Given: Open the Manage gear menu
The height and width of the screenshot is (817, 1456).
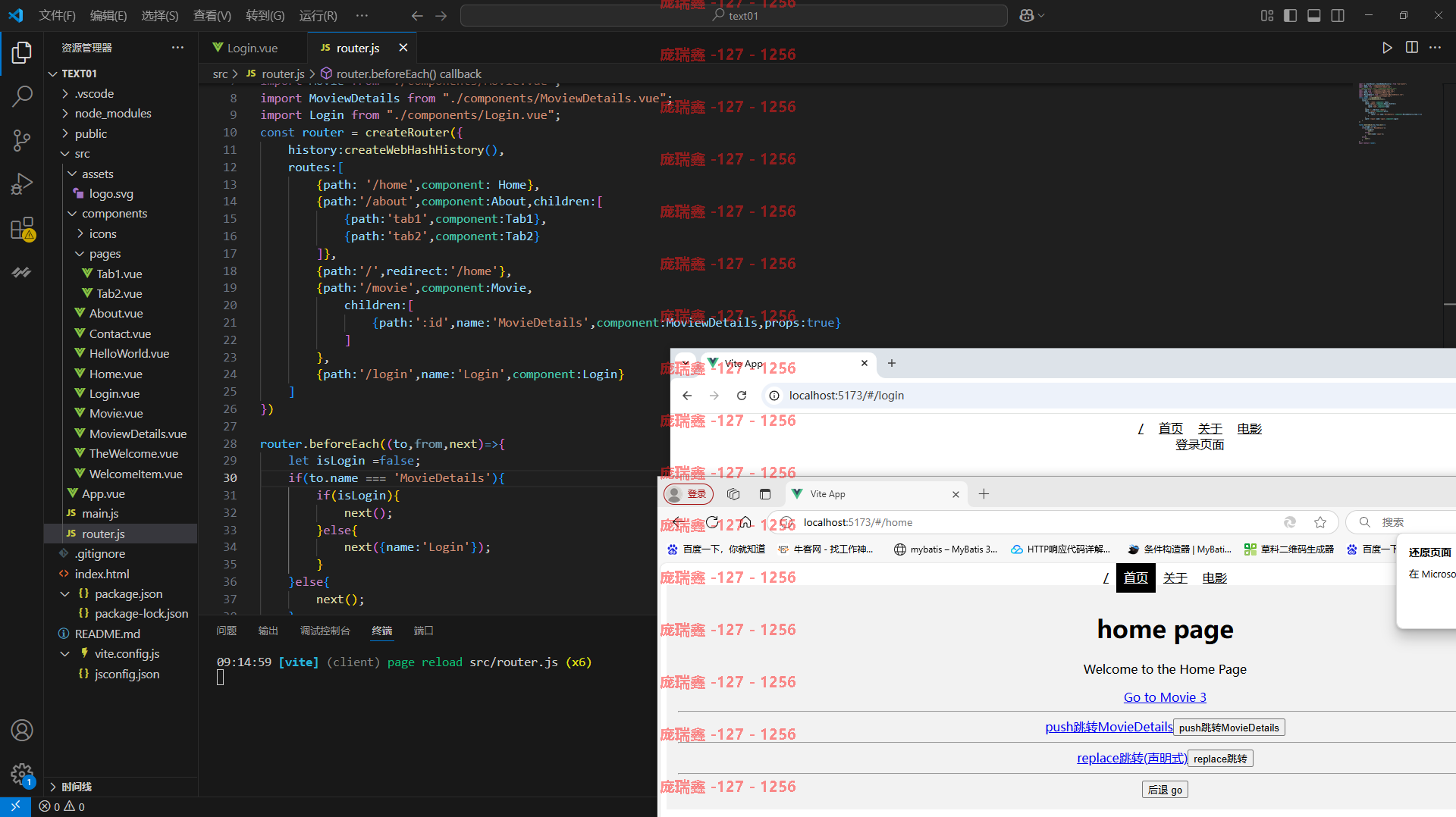Looking at the screenshot, I should (22, 774).
